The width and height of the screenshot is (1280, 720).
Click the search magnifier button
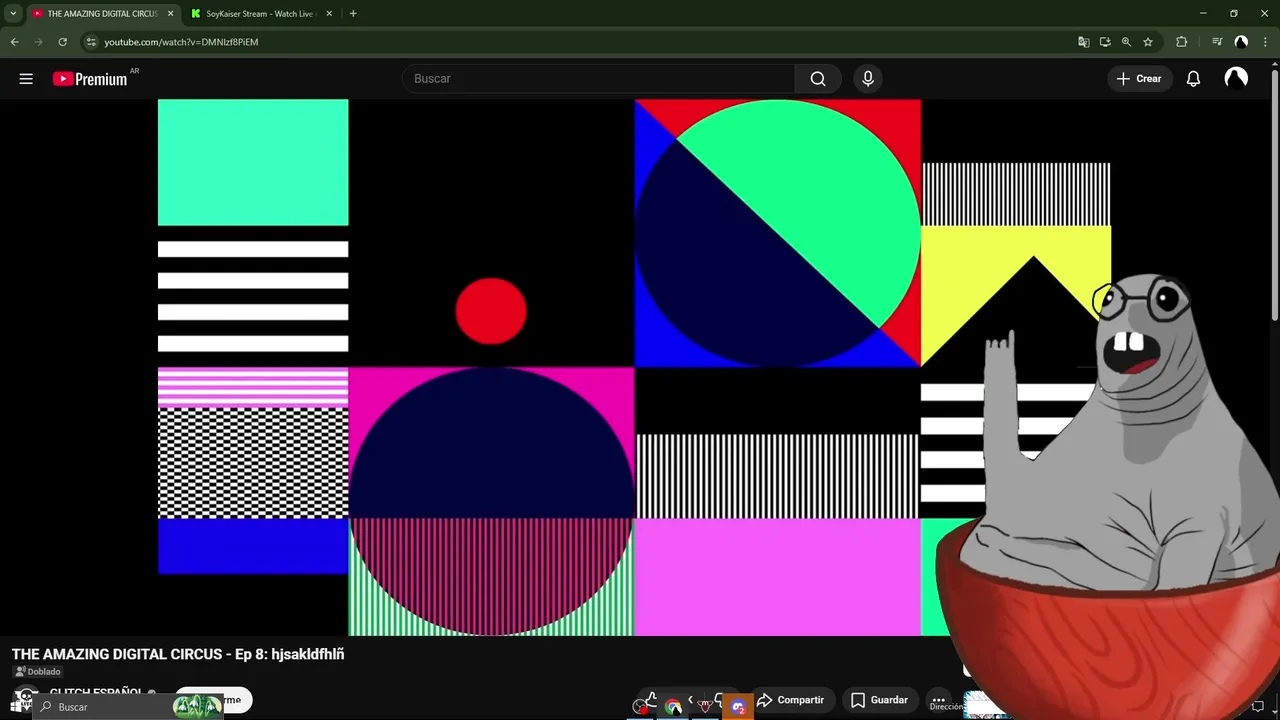tap(818, 79)
